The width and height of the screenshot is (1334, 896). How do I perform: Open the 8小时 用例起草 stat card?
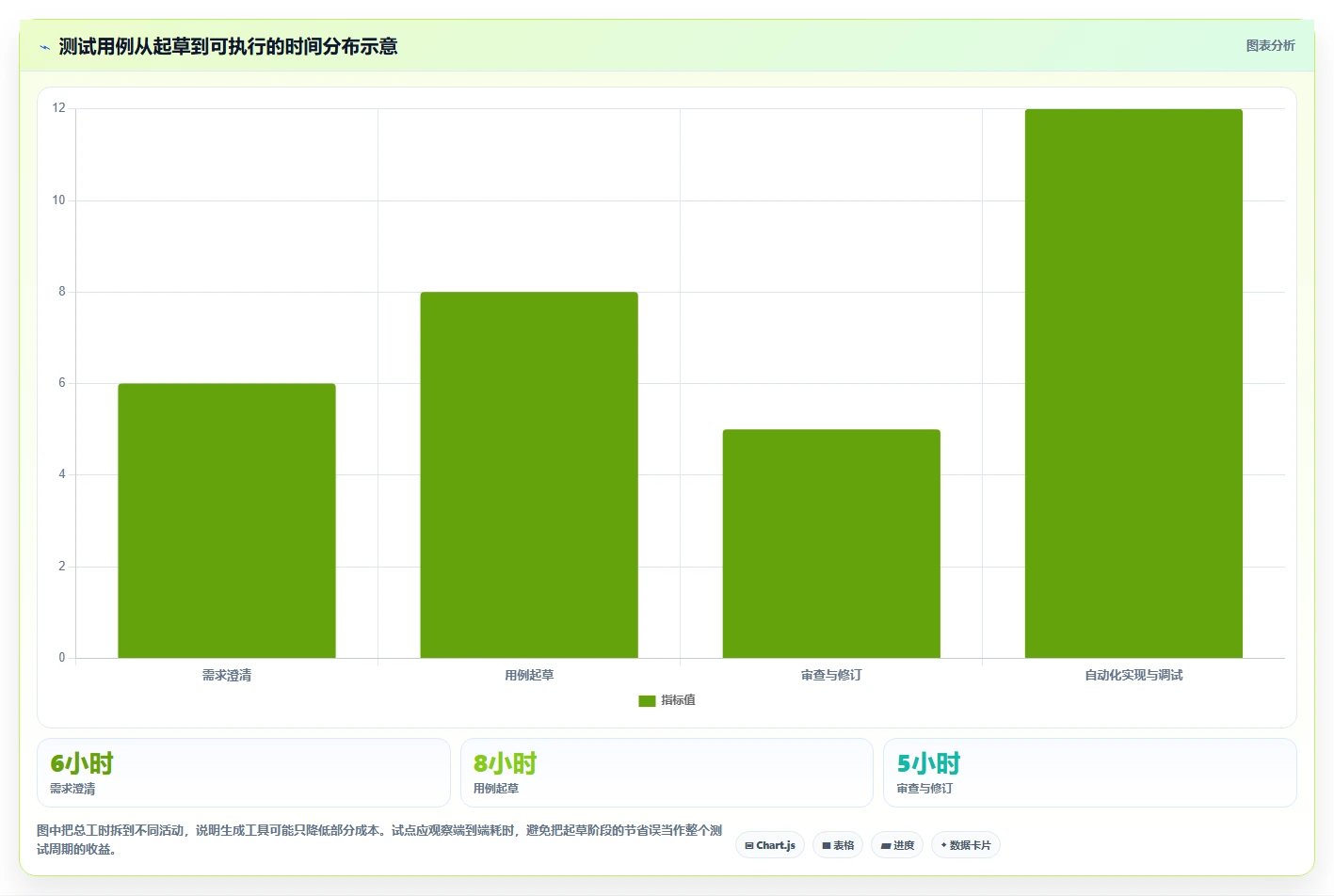[x=667, y=773]
